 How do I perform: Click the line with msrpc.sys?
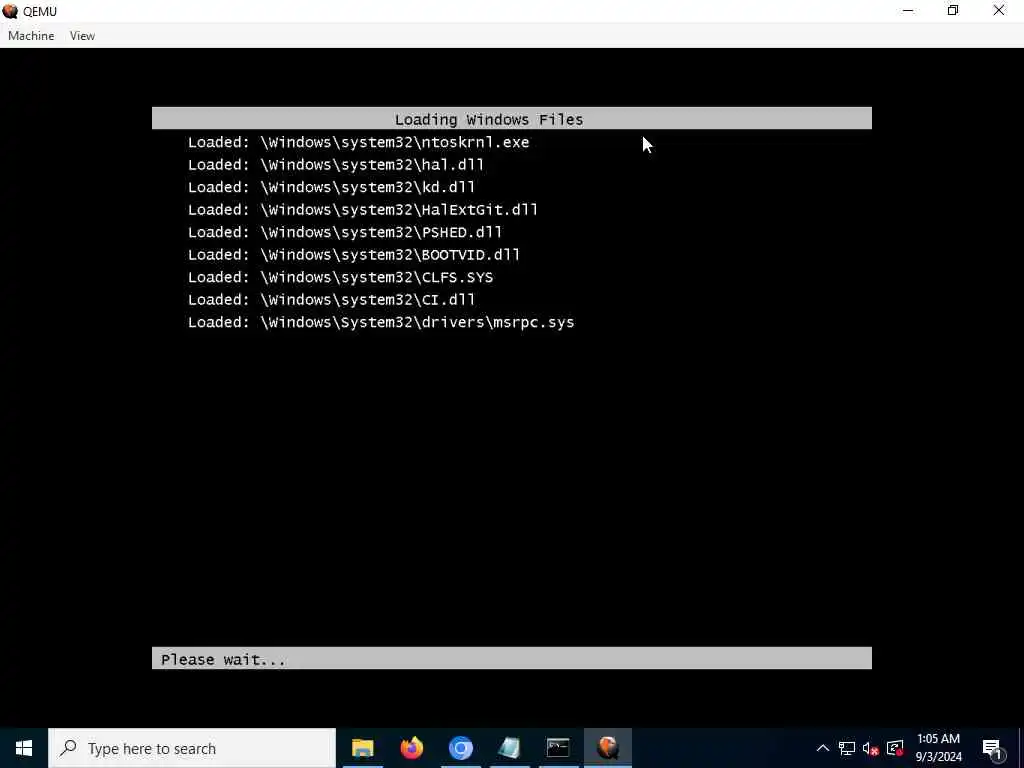pyautogui.click(x=381, y=323)
